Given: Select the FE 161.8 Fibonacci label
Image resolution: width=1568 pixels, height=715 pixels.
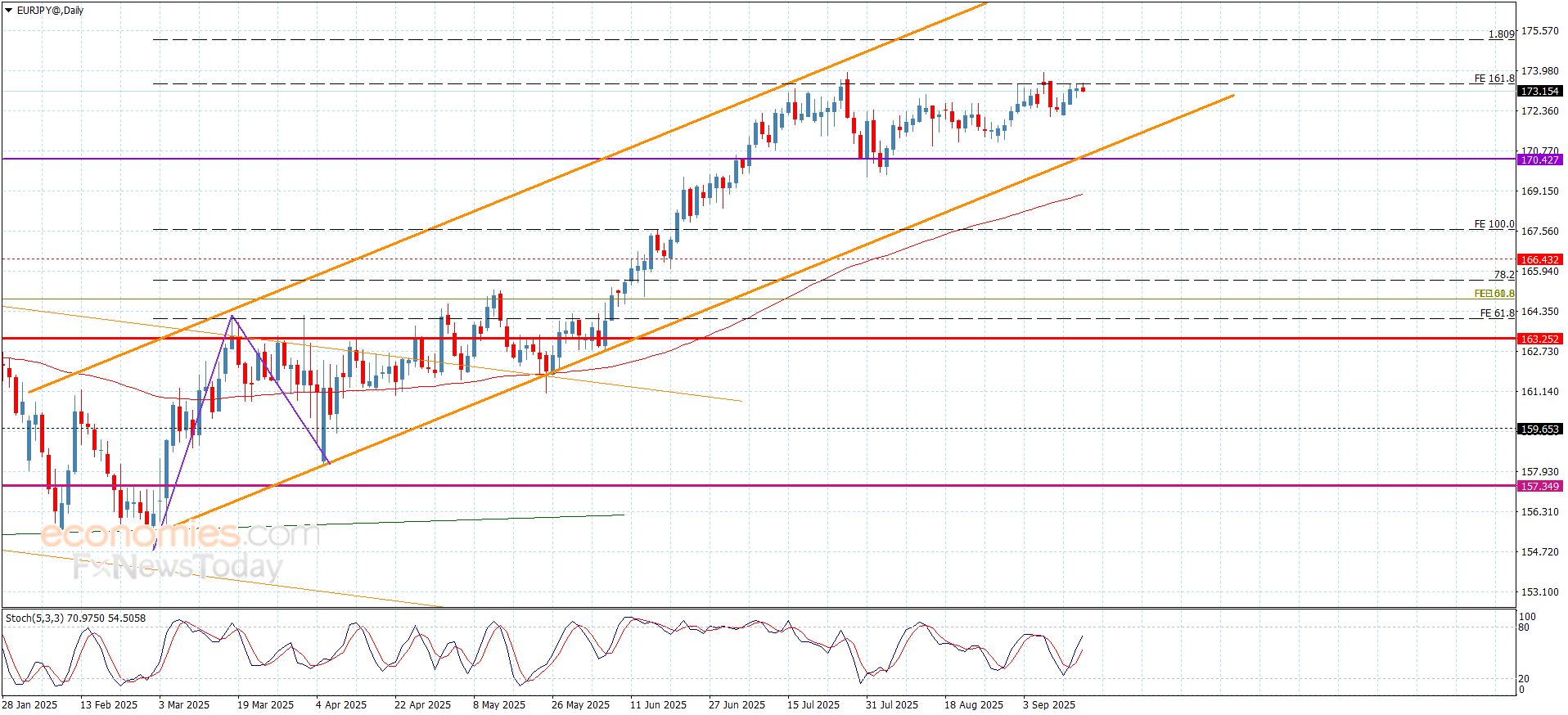Looking at the screenshot, I should coord(1494,79).
